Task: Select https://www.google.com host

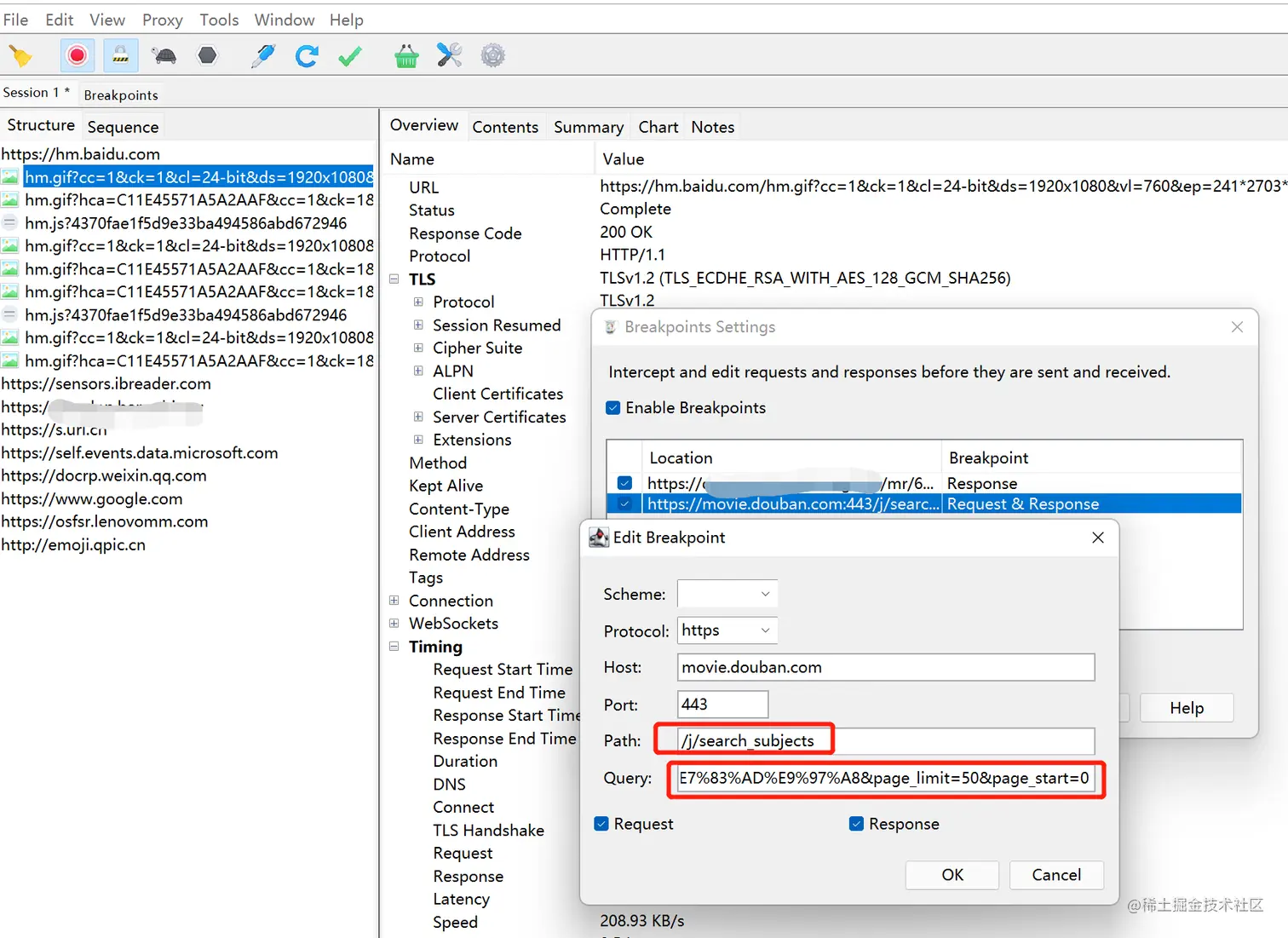Action: 92,499
